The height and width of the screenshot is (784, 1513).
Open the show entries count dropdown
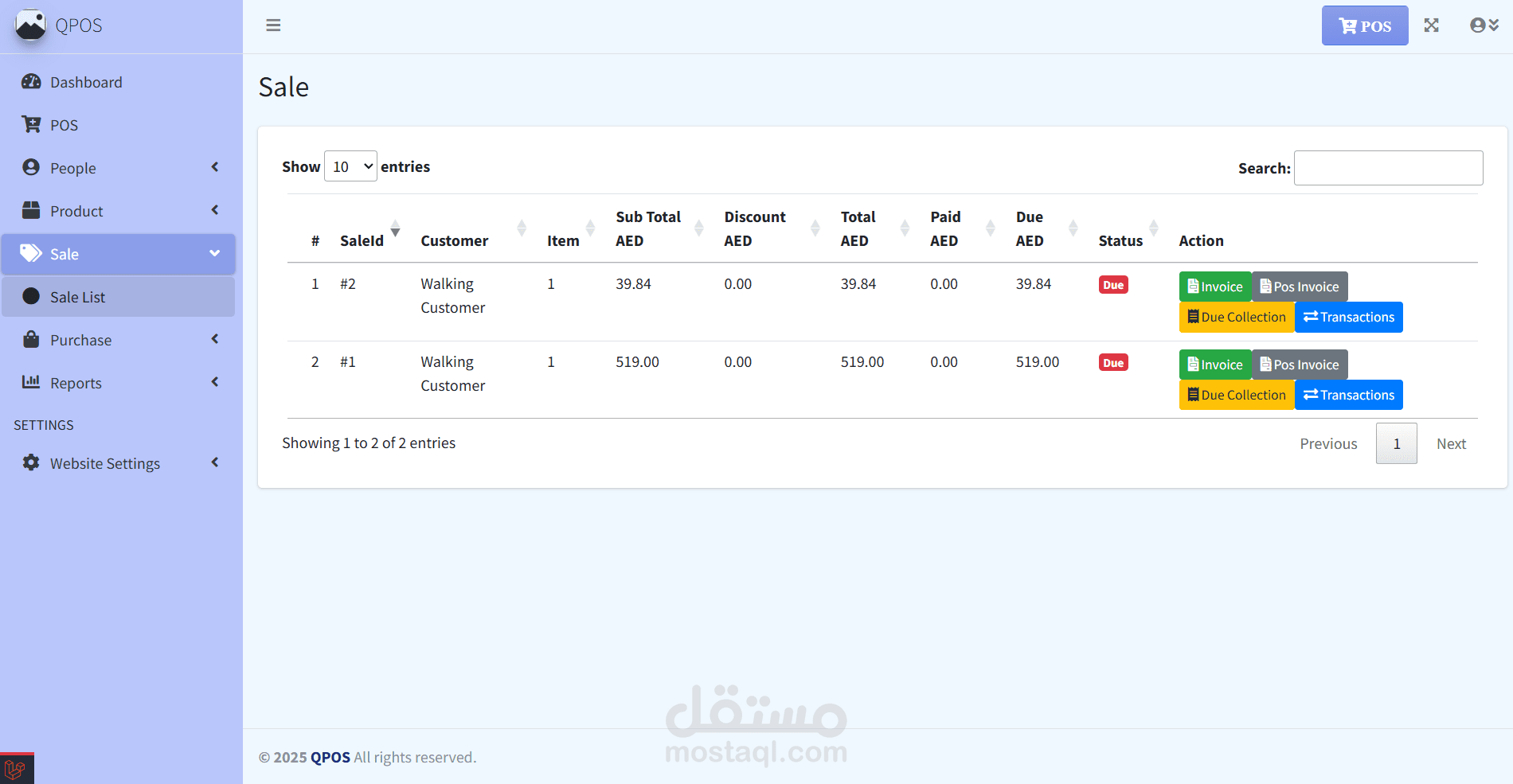click(x=350, y=166)
